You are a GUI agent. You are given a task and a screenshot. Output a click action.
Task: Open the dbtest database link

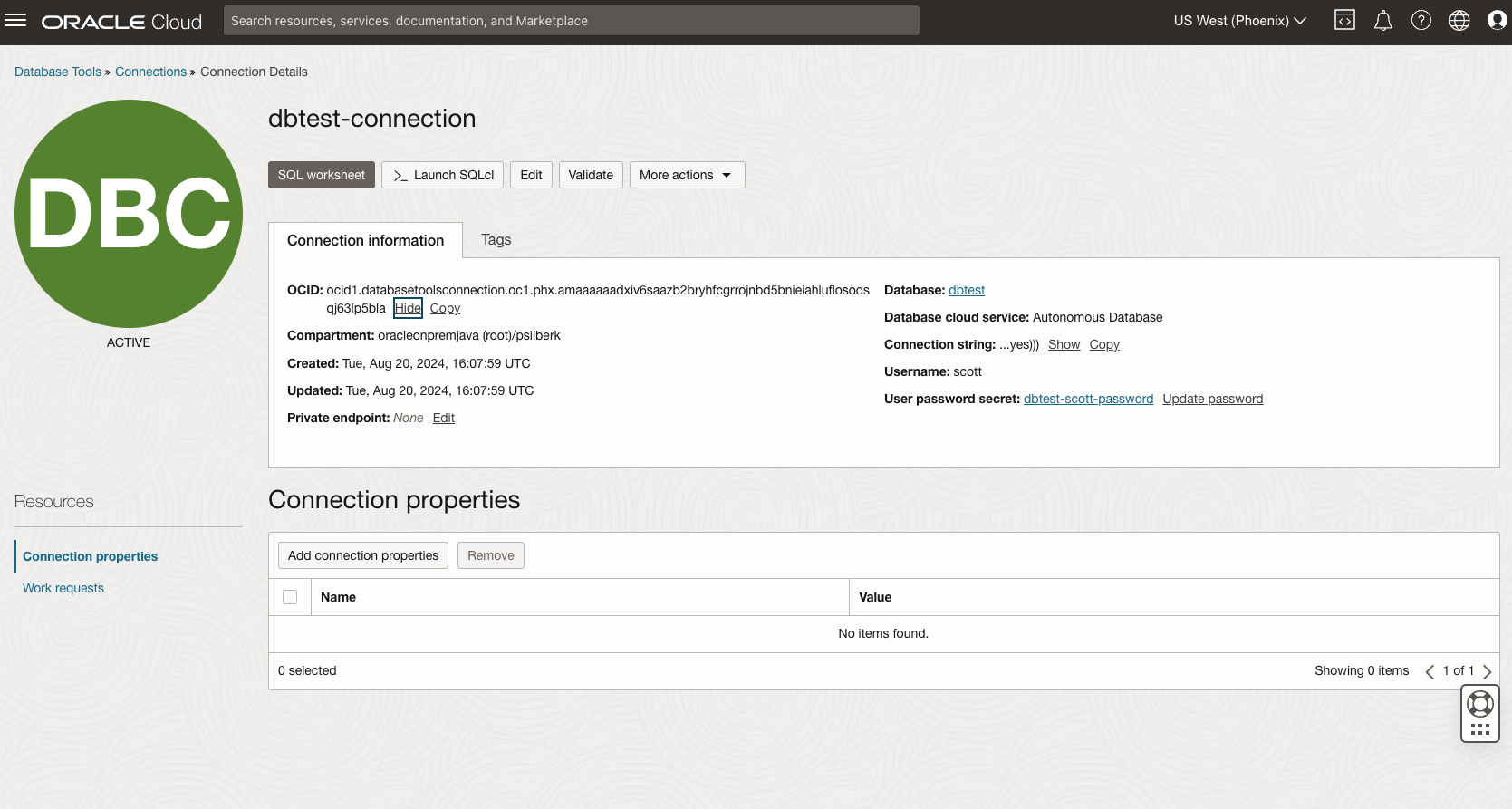coord(967,290)
